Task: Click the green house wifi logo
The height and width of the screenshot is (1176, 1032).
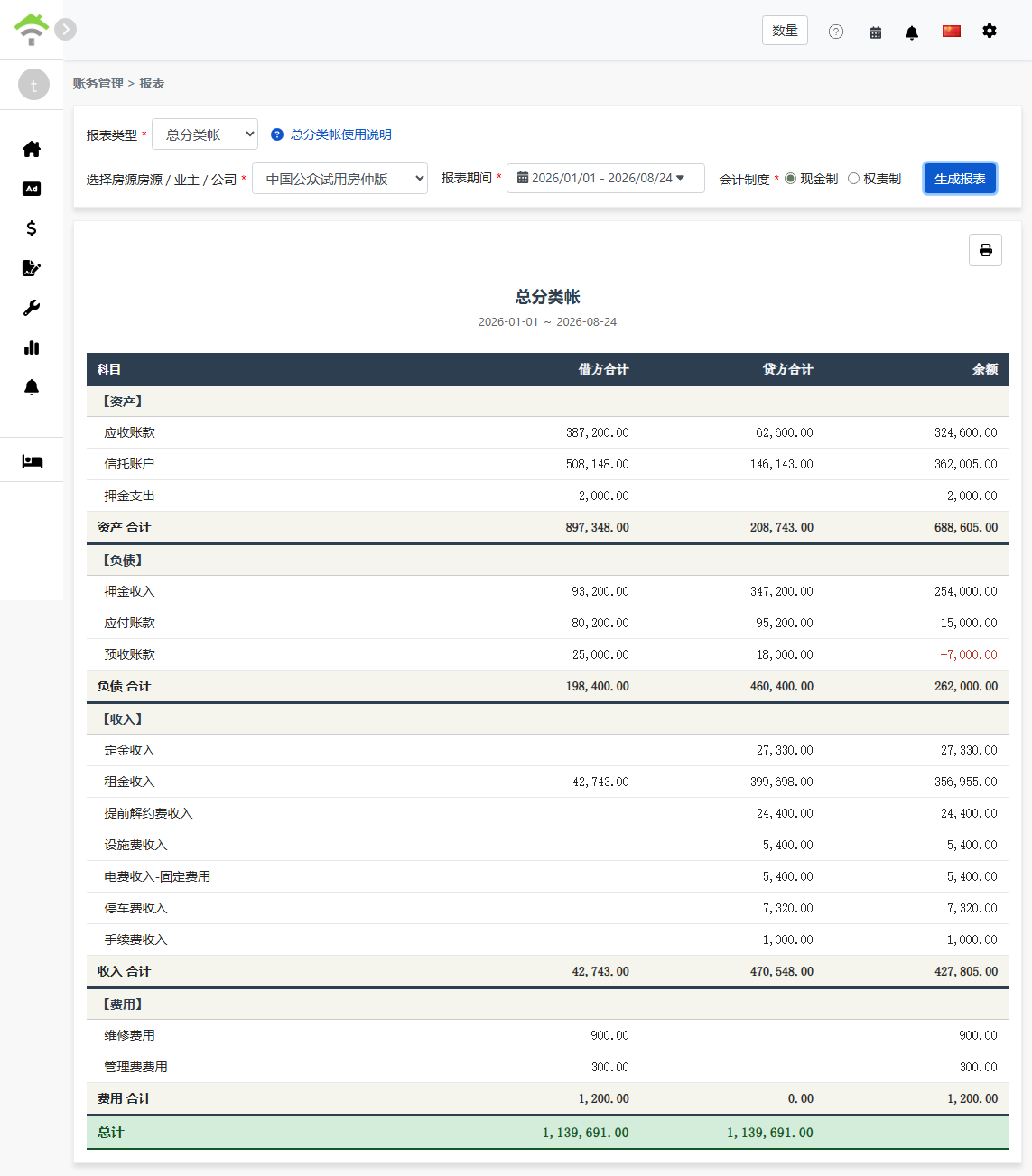Action: pyautogui.click(x=32, y=30)
